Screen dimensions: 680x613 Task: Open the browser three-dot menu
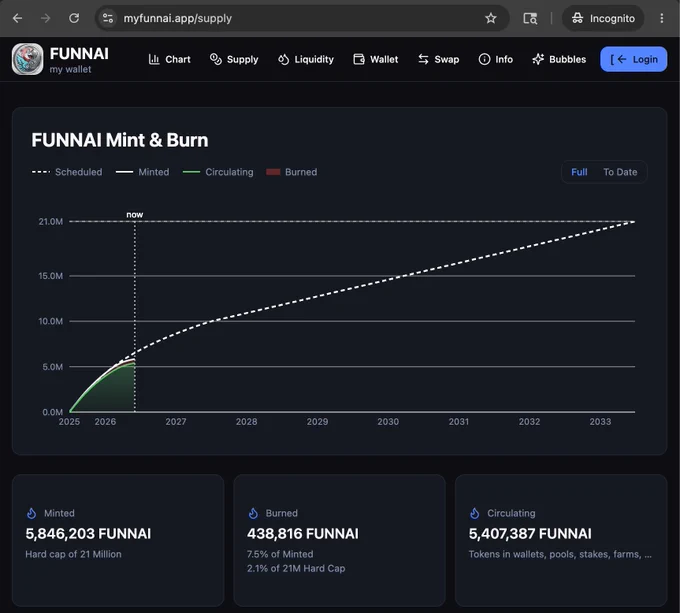coord(661,18)
